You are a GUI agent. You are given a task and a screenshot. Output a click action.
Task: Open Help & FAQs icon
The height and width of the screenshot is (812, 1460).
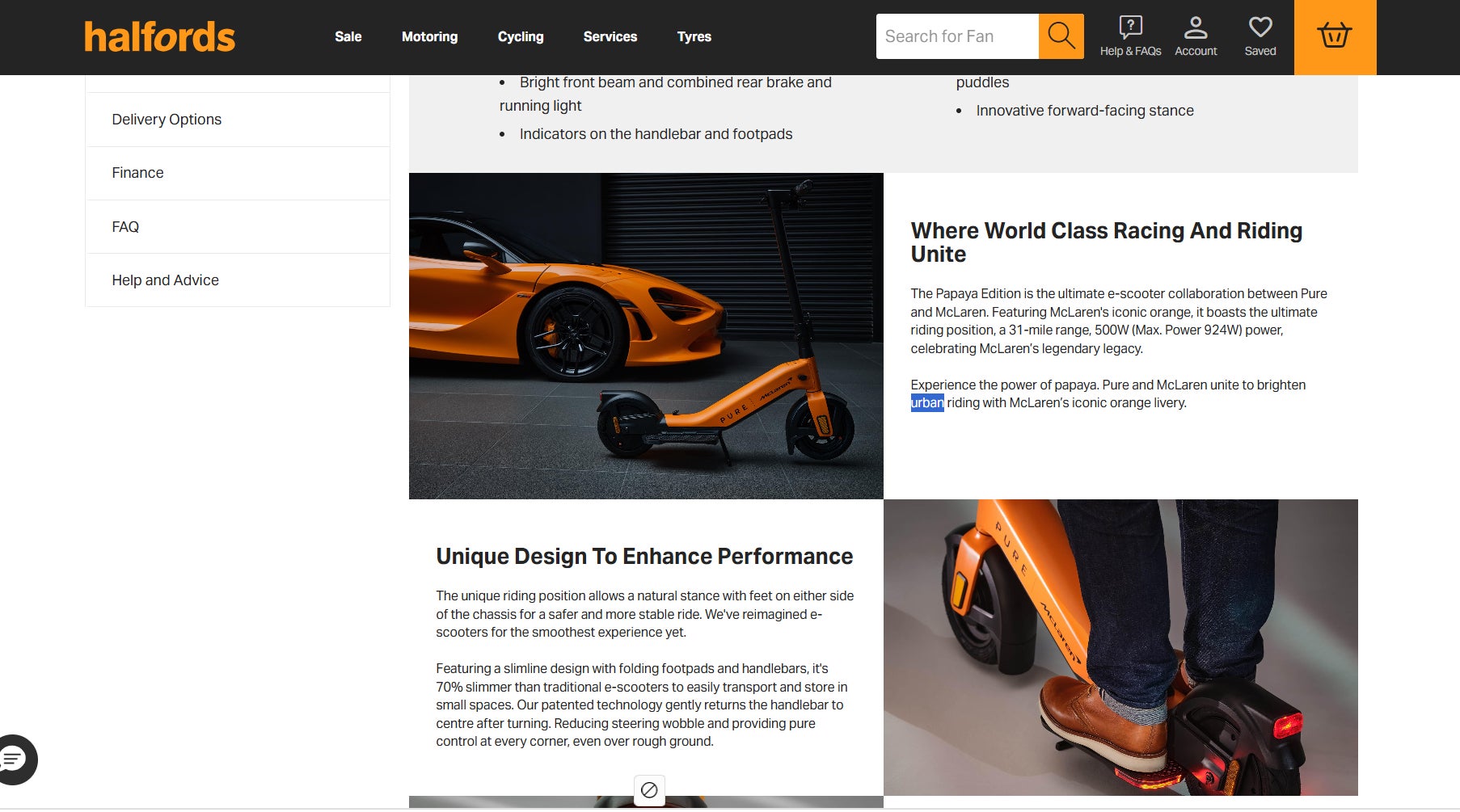pyautogui.click(x=1130, y=36)
